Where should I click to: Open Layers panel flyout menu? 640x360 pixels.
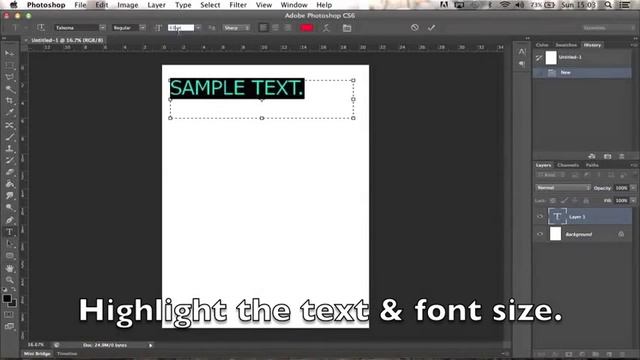tap(633, 165)
